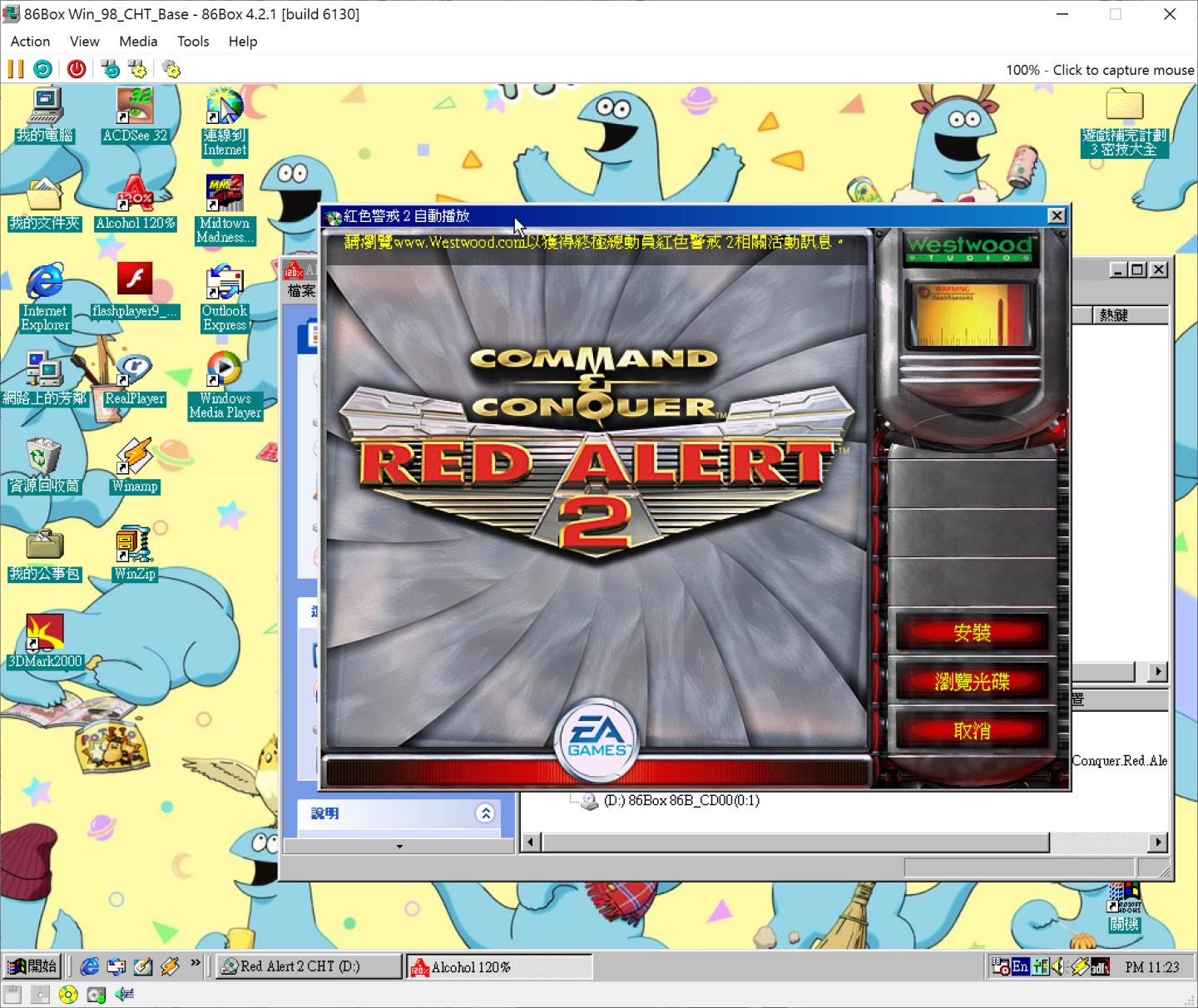Select 連線到 Internet desktop icon
Viewport: 1198px width, 1008px height.
225,123
